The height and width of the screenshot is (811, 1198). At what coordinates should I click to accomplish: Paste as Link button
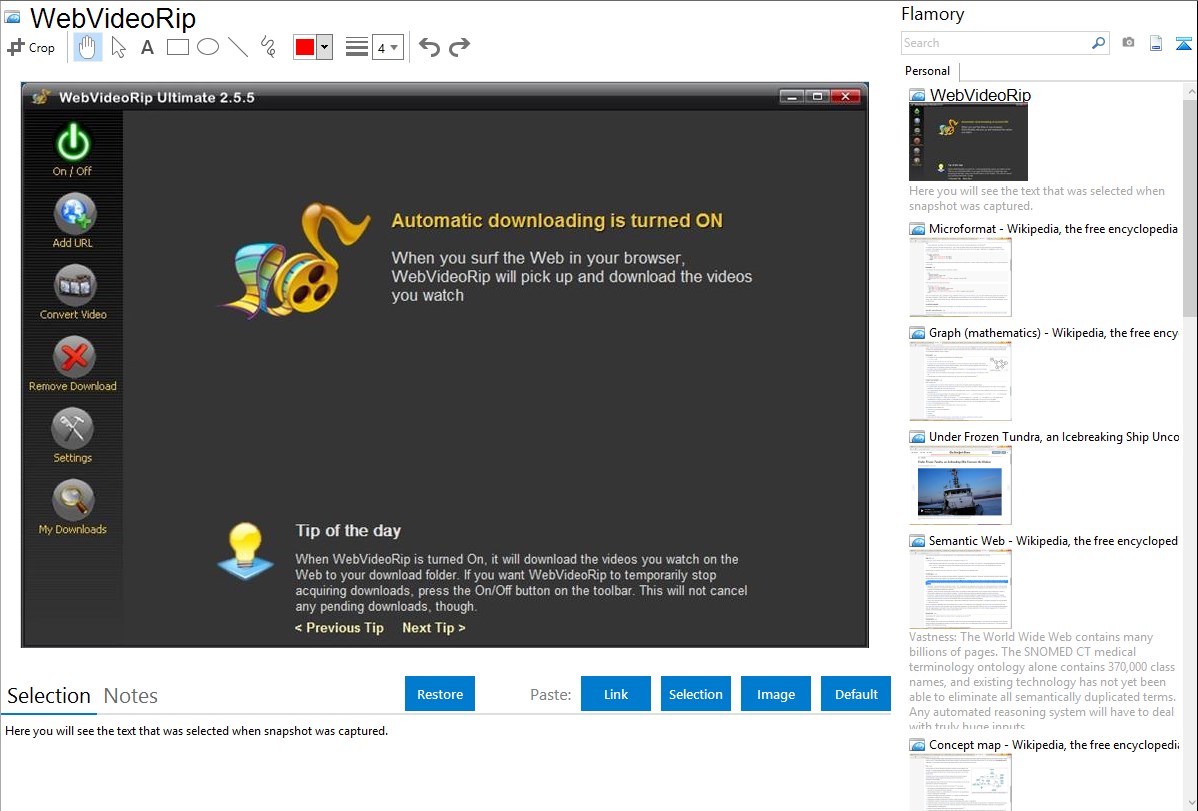[x=616, y=694]
